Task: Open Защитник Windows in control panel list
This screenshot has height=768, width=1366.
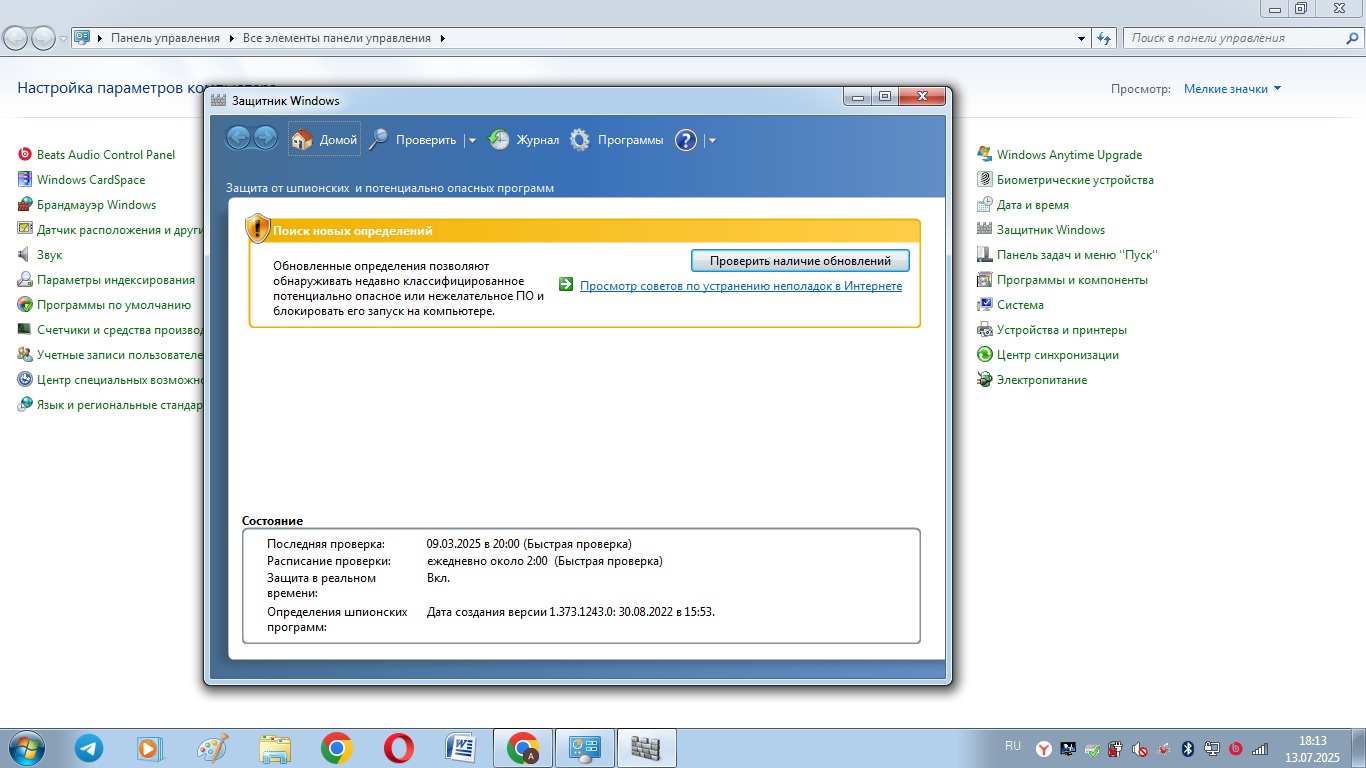Action: [1051, 230]
